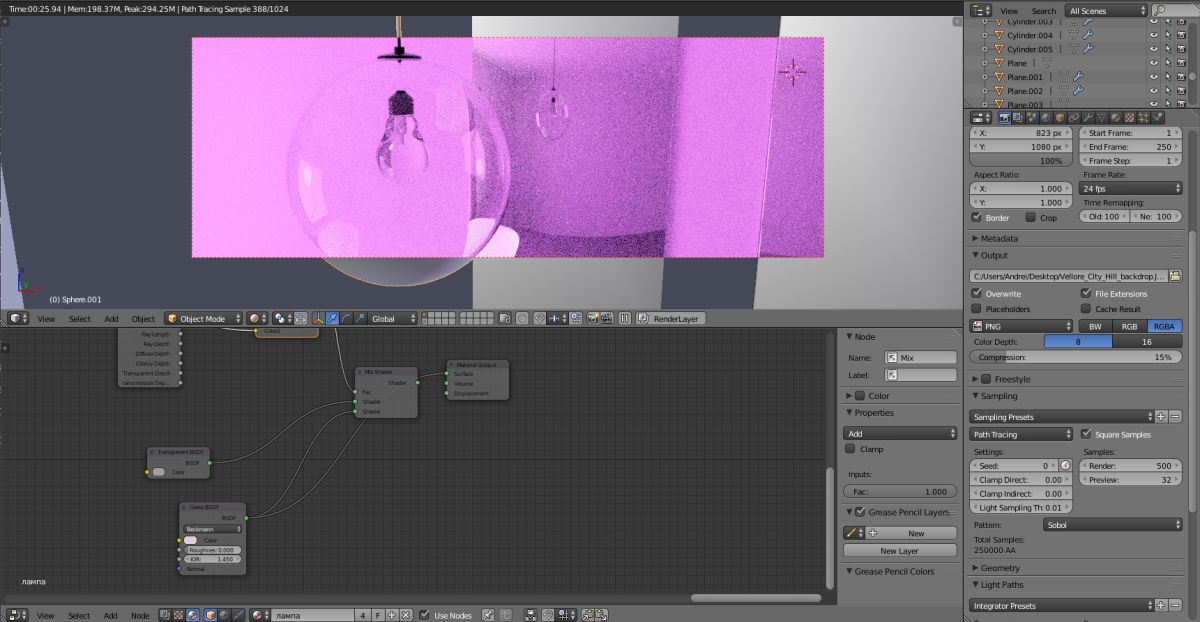Toggle the Square Samples checkbox
The width and height of the screenshot is (1200, 622).
(1086, 434)
